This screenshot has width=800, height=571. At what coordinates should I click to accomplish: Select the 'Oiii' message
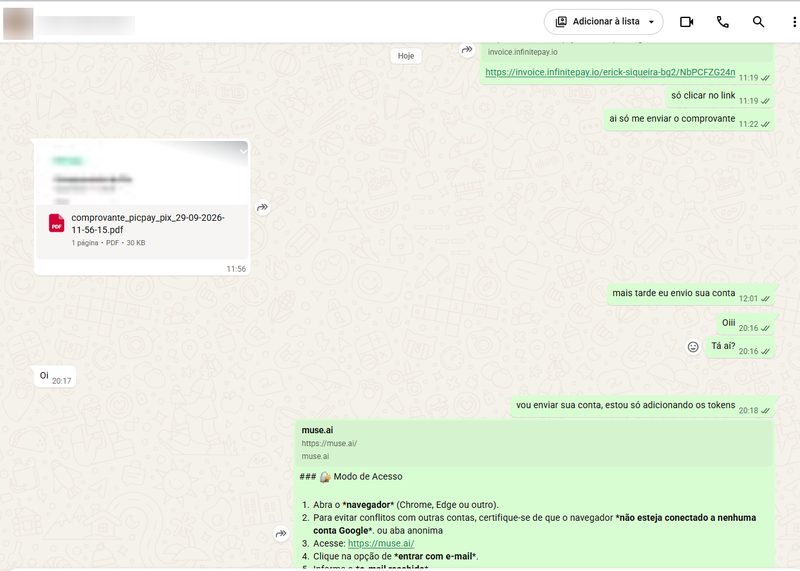[x=745, y=324]
